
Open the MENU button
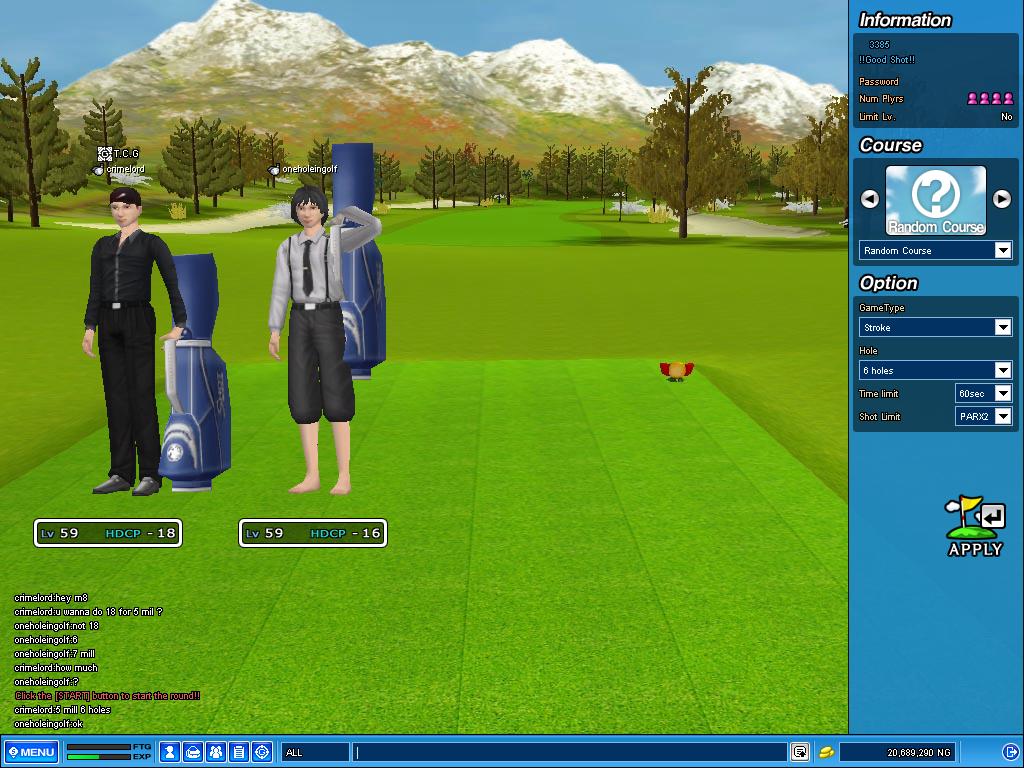click(x=31, y=752)
